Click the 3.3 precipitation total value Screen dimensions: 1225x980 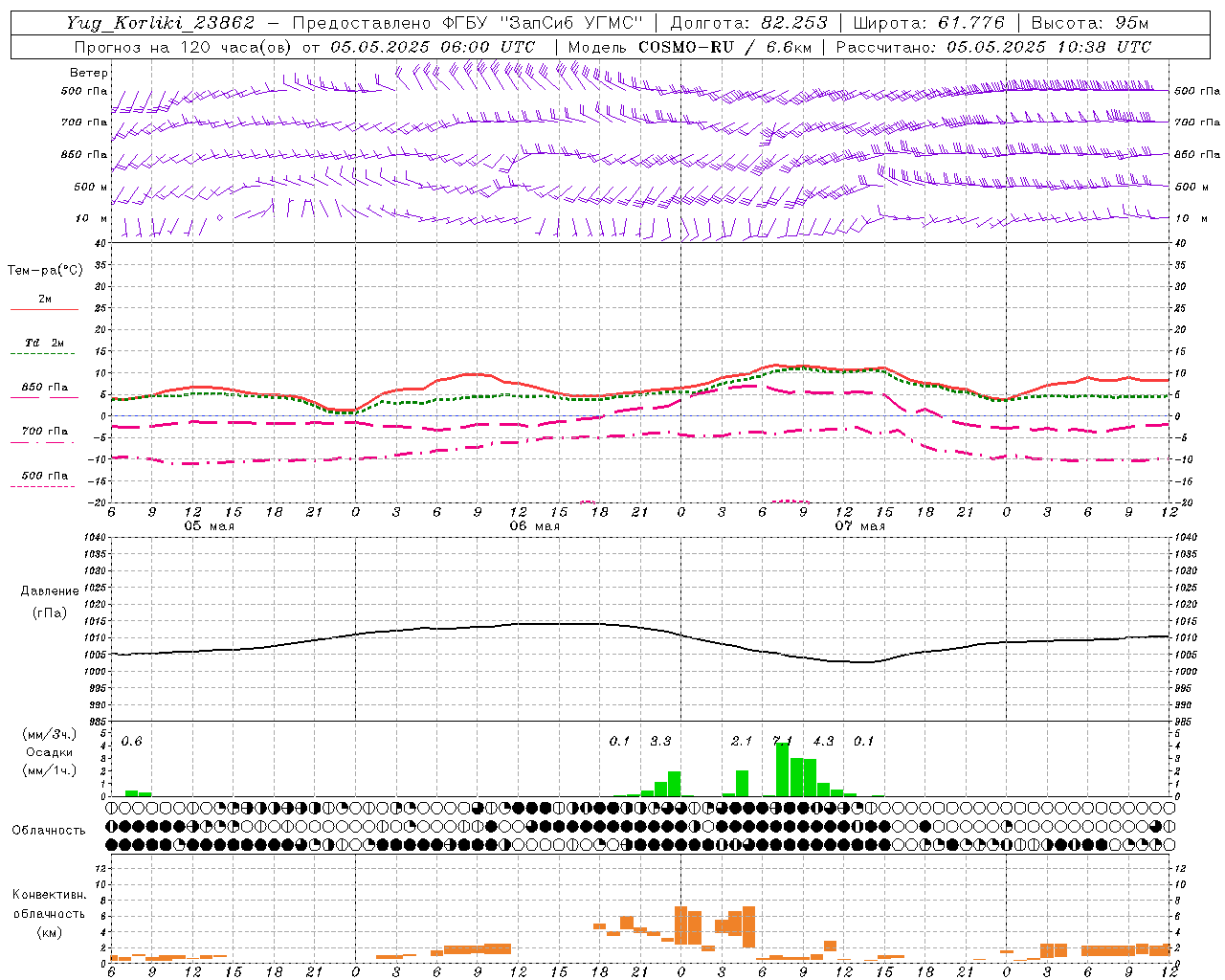pos(660,742)
